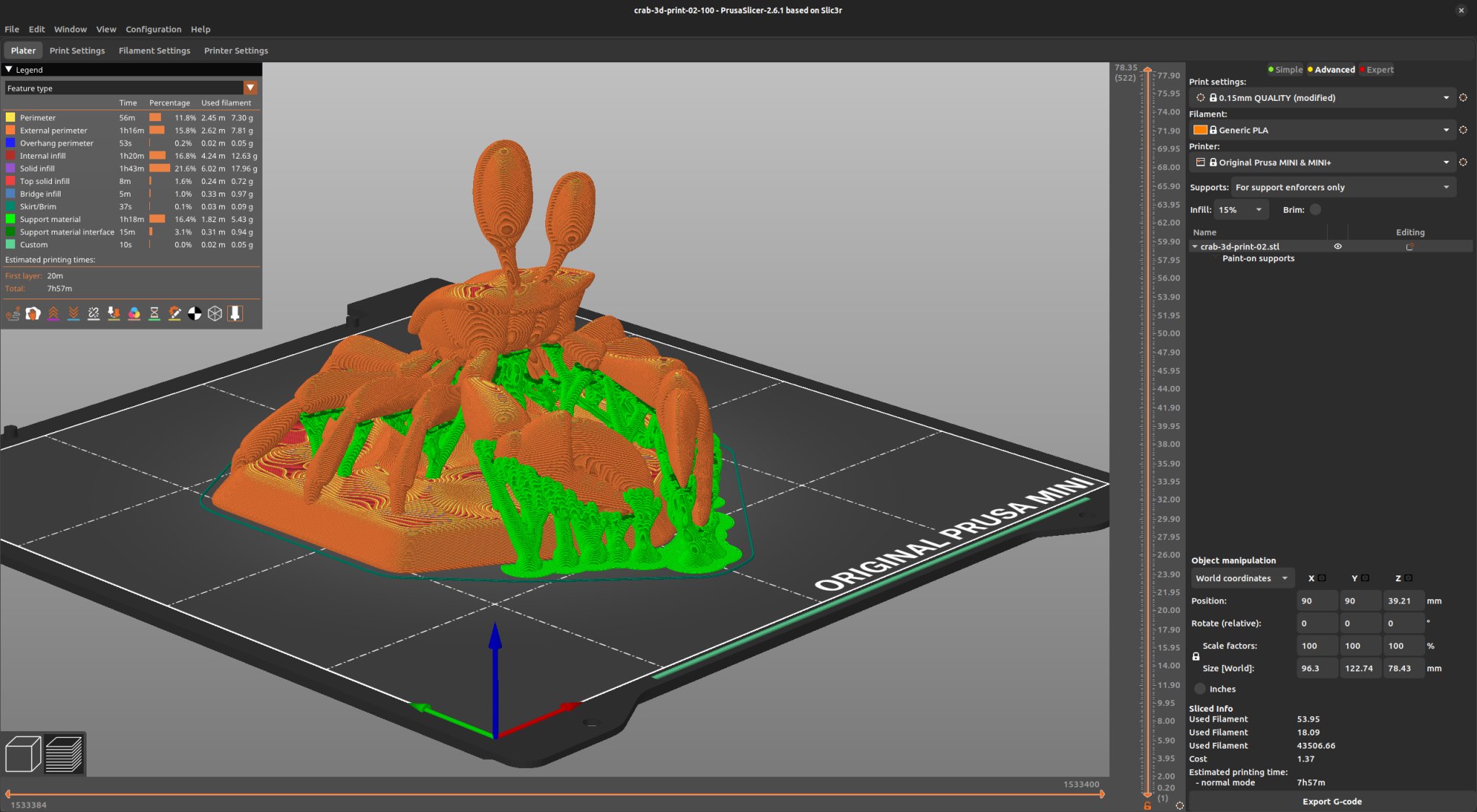Image resolution: width=1477 pixels, height=812 pixels.
Task: Toggle pause prints hourglass icon
Action: pos(154,314)
